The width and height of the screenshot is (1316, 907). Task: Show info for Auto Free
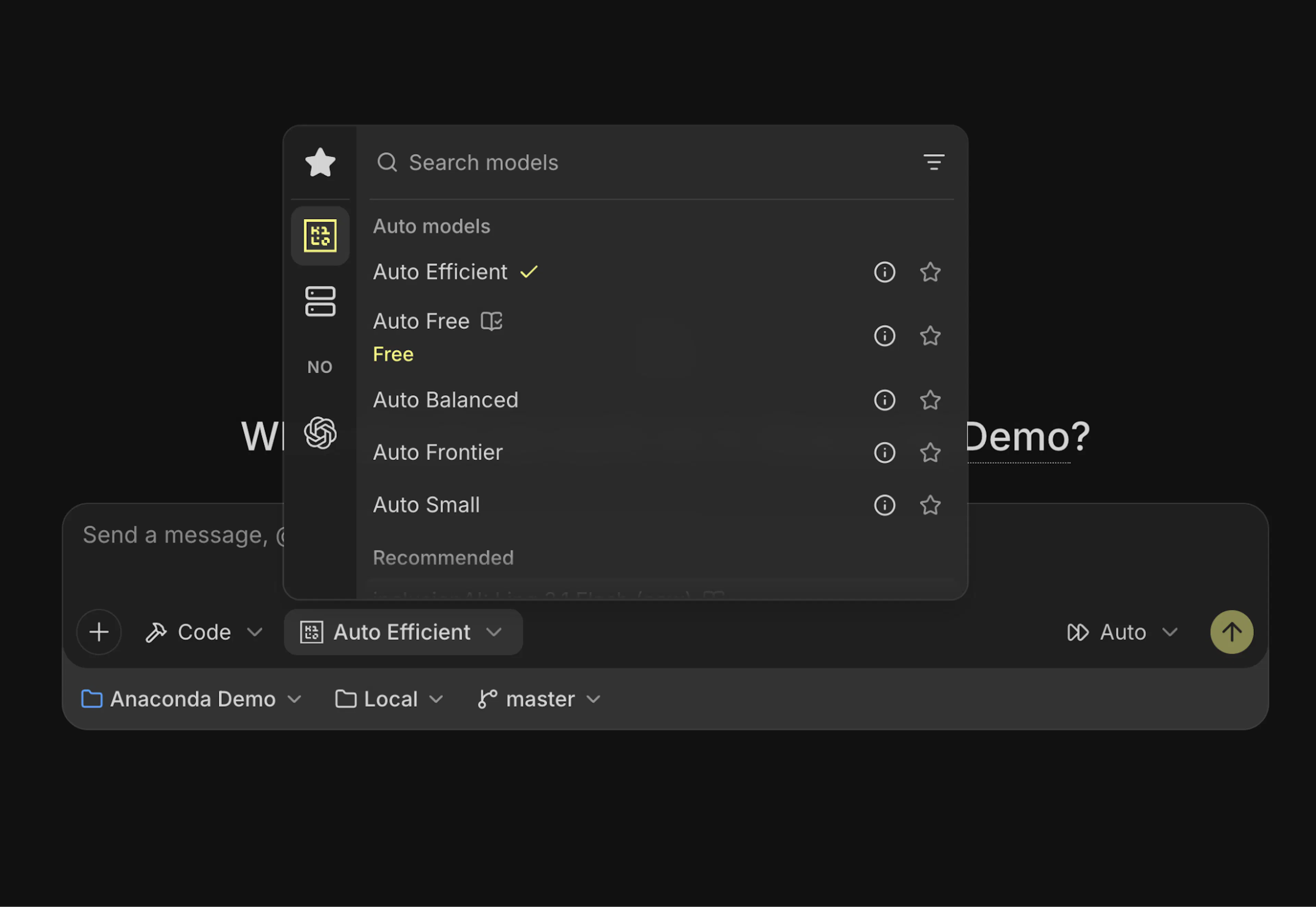(884, 336)
